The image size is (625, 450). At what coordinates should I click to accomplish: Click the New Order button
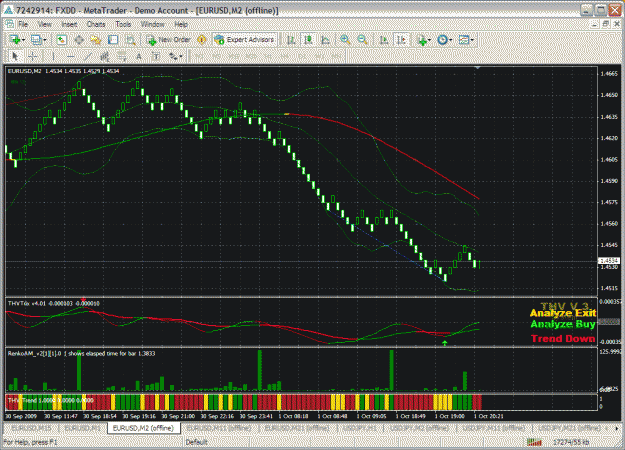(x=168, y=40)
